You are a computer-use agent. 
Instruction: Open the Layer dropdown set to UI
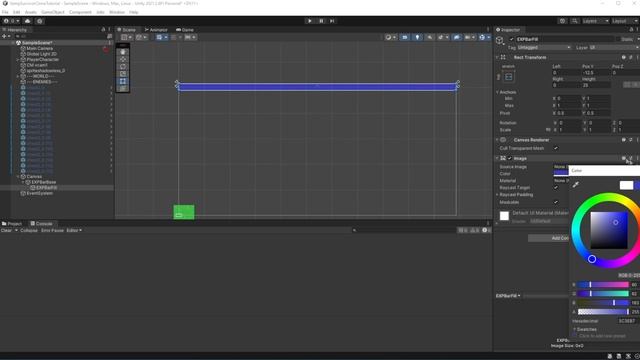[613, 48]
